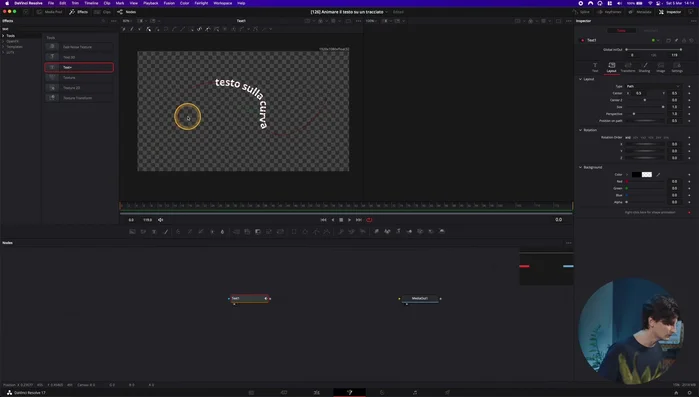The height and width of the screenshot is (397, 699).
Task: Expand the LUTs category in Effects tree
Action: coord(4,52)
